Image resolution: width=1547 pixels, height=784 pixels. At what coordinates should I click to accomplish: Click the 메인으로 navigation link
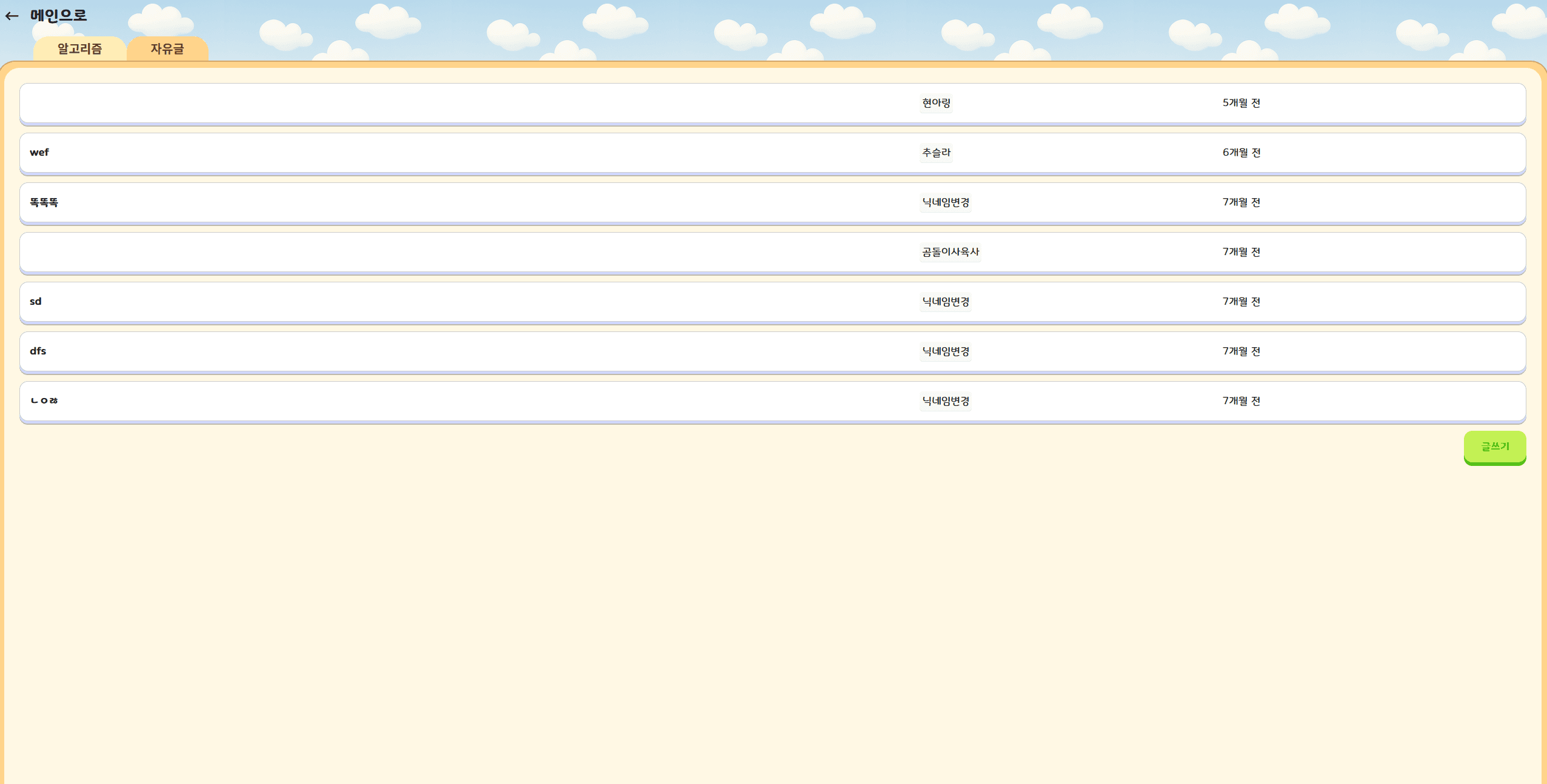58,16
